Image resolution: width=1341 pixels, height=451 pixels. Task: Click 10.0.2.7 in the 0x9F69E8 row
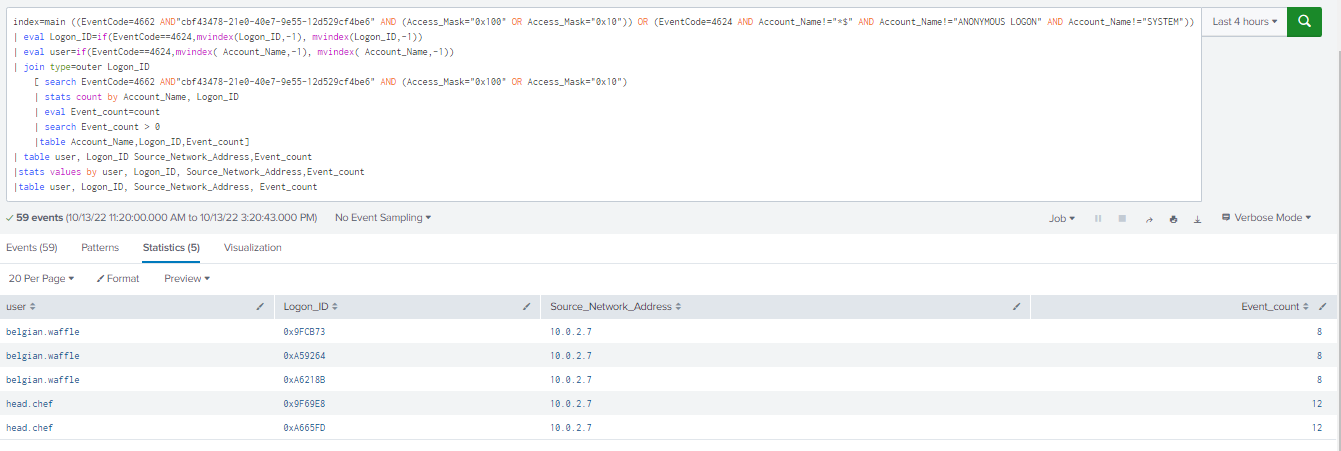(x=571, y=403)
